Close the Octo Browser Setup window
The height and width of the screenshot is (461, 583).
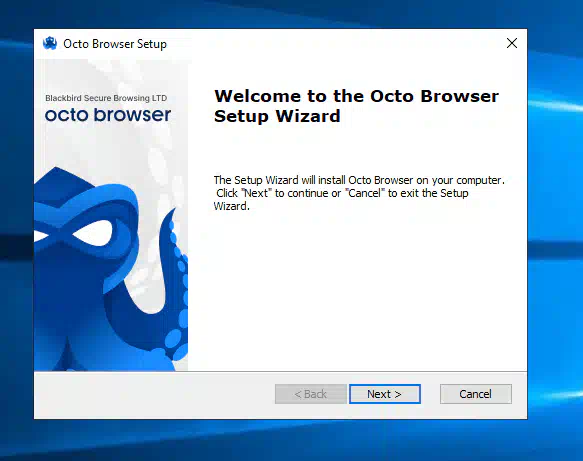click(512, 43)
